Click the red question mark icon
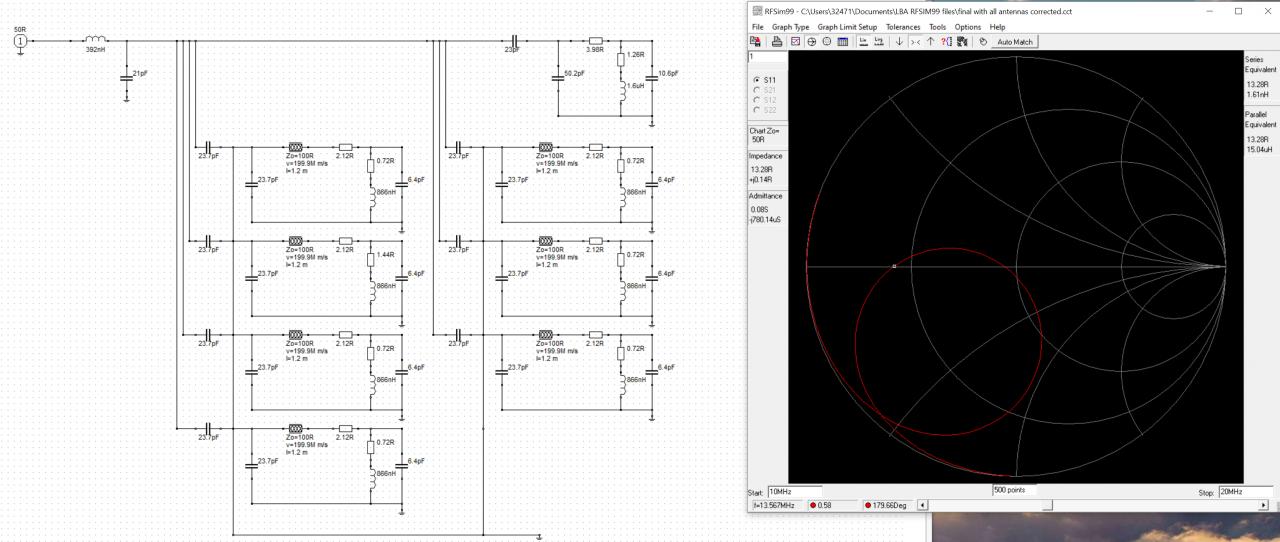This screenshot has height=542, width=1280. click(x=946, y=41)
